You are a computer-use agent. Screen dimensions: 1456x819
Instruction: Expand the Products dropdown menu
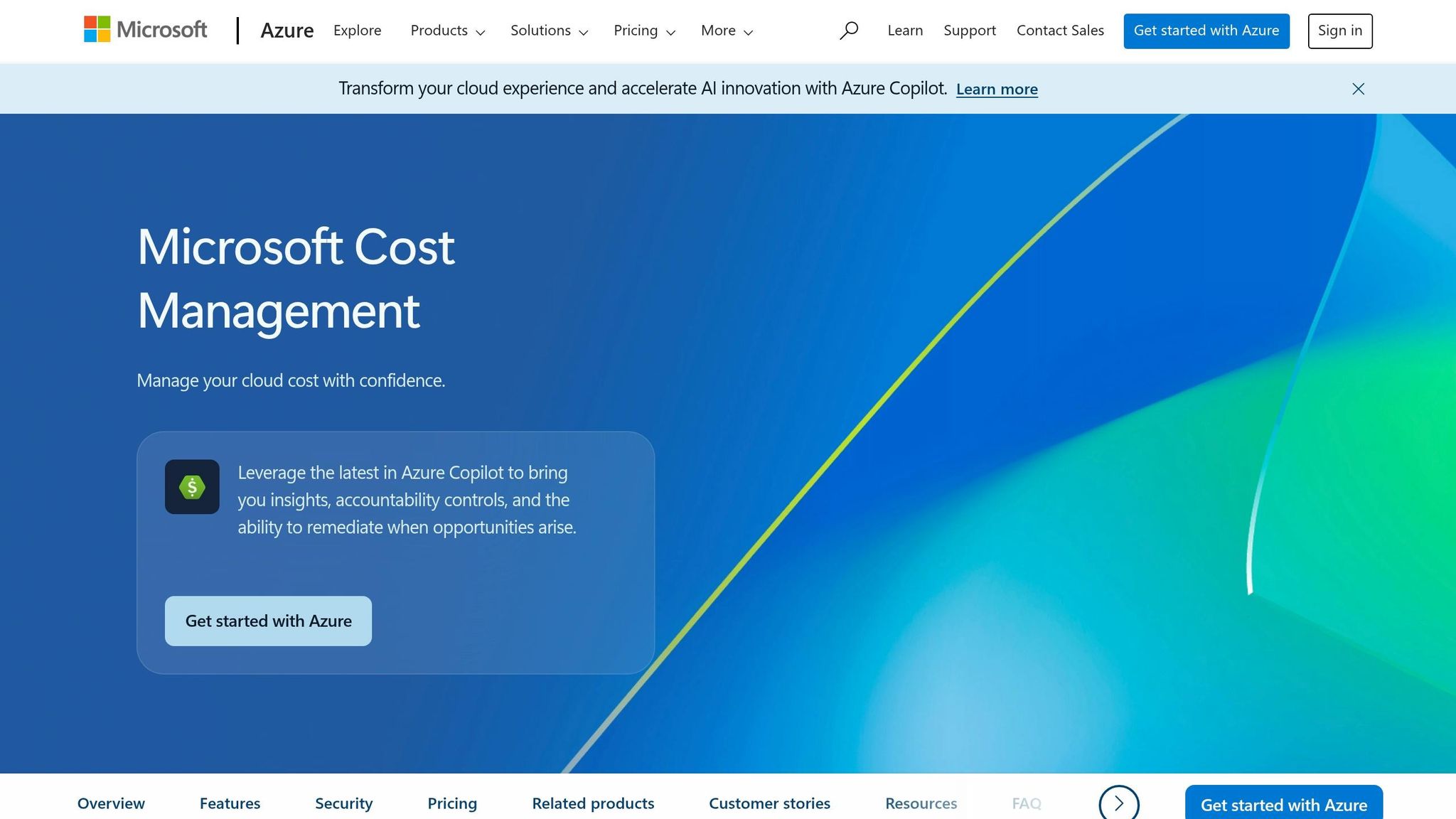pos(448,31)
